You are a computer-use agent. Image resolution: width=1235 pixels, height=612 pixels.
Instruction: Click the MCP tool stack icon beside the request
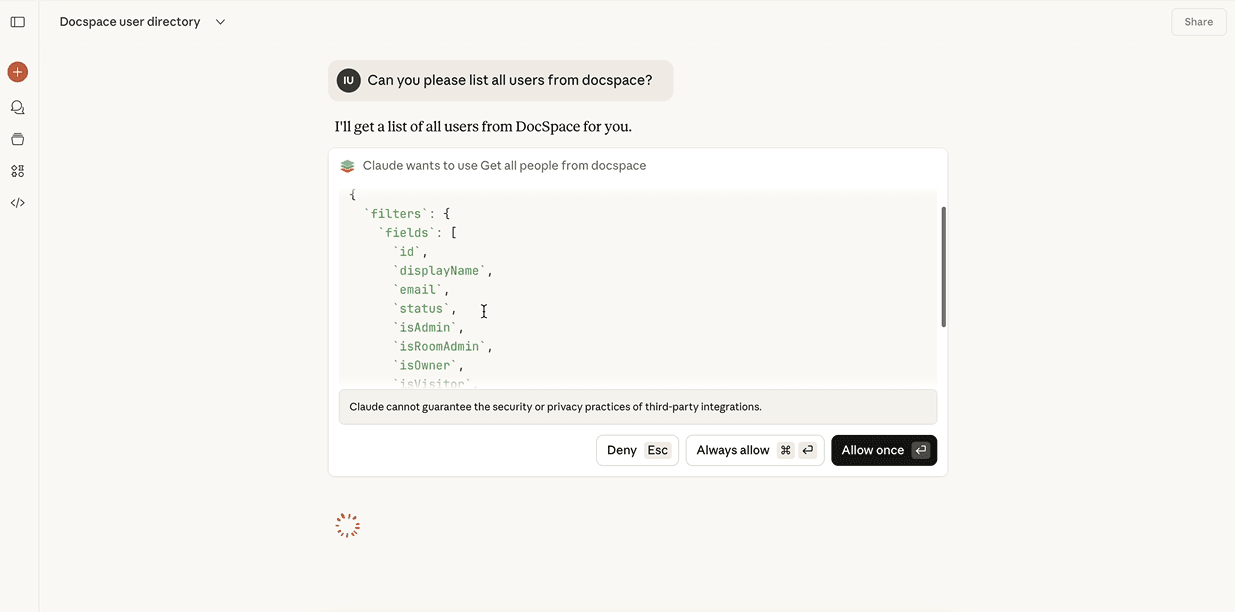coord(346,165)
